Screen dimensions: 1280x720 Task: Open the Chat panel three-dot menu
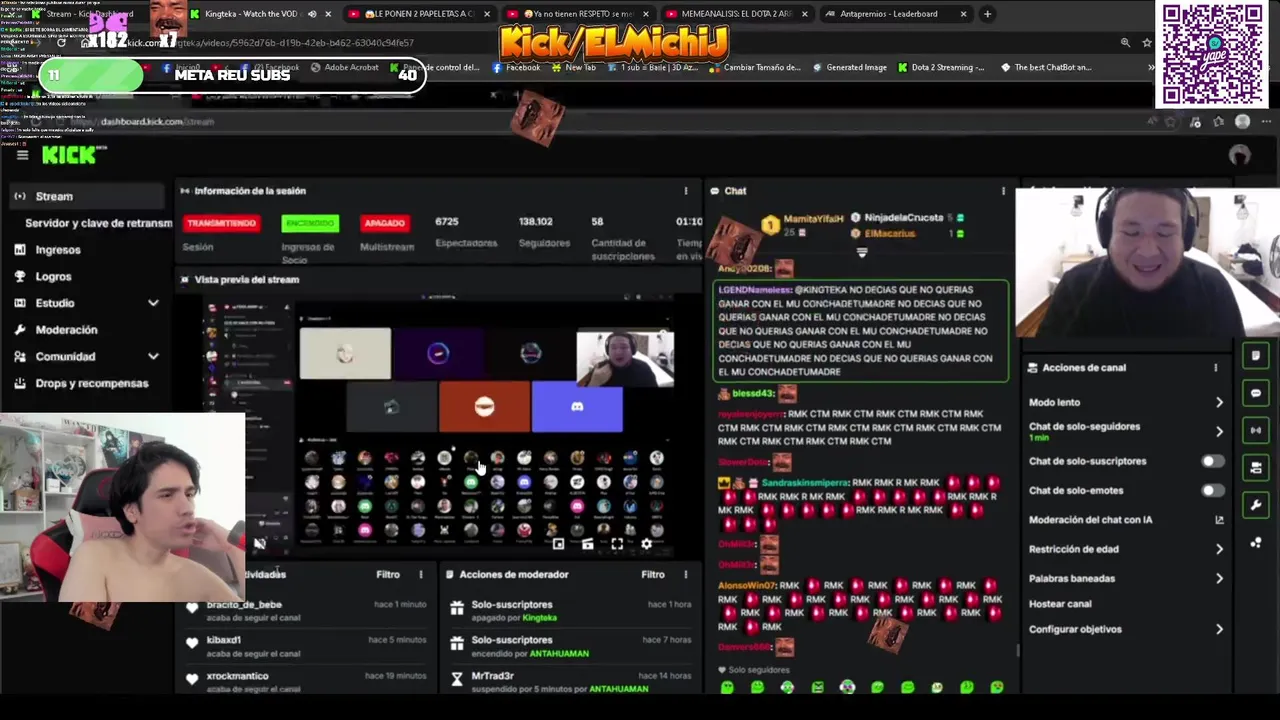(1003, 191)
